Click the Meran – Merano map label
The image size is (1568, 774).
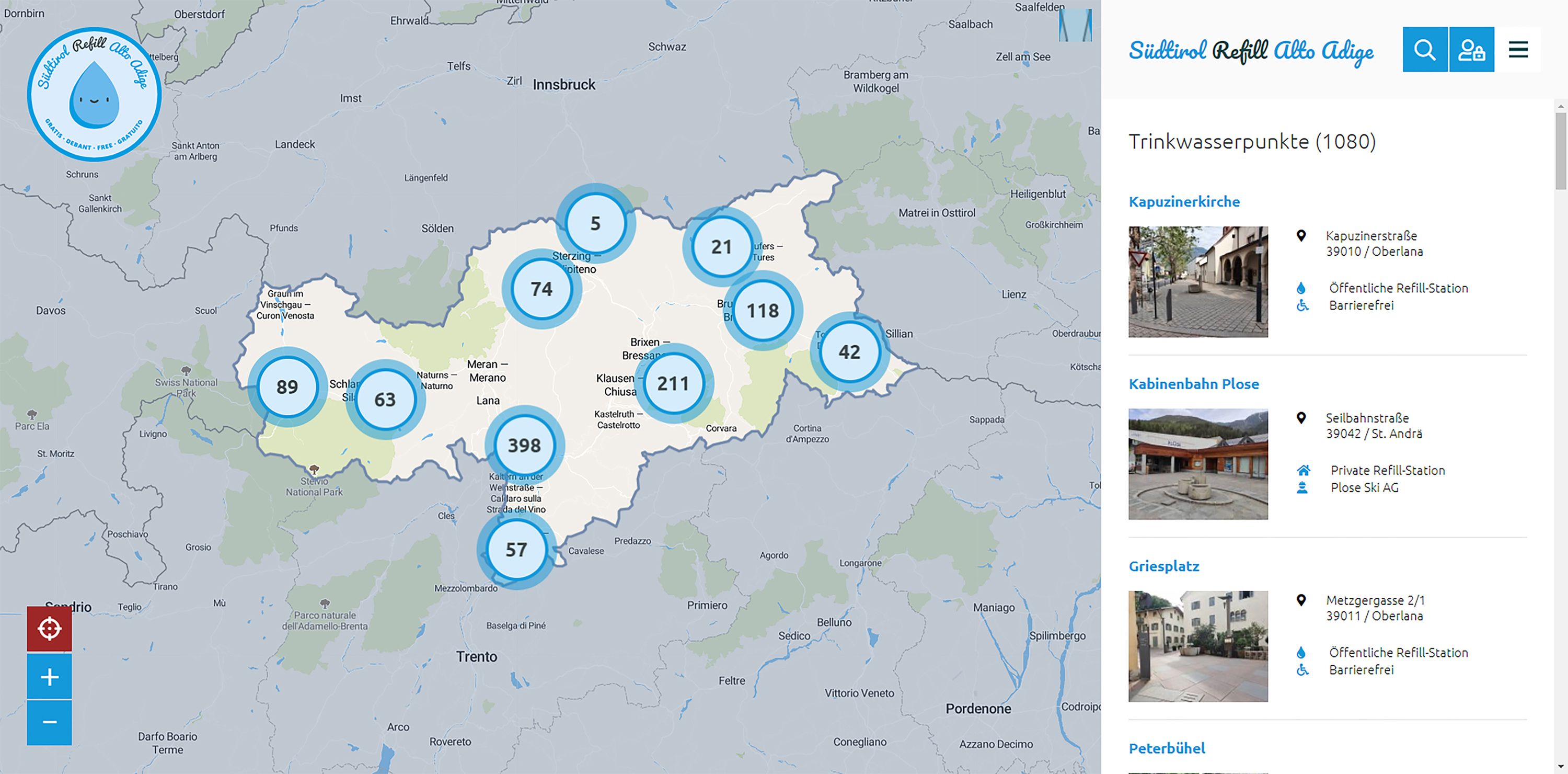[x=487, y=371]
